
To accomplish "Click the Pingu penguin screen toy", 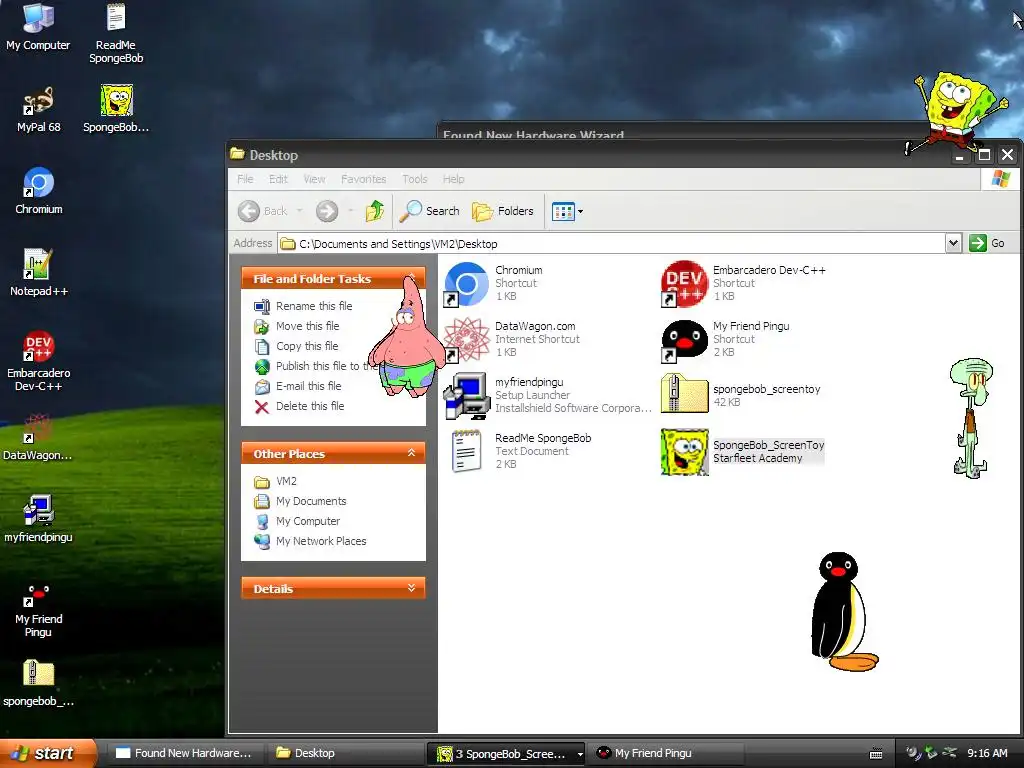I will tap(842, 612).
